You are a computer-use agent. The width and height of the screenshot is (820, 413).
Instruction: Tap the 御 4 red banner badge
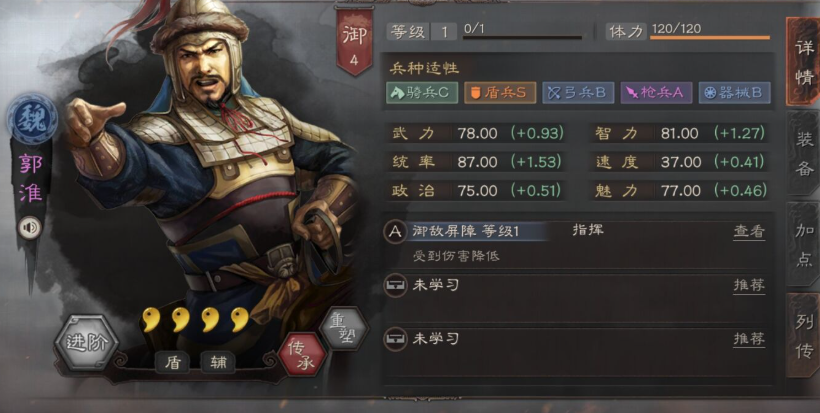click(x=355, y=42)
